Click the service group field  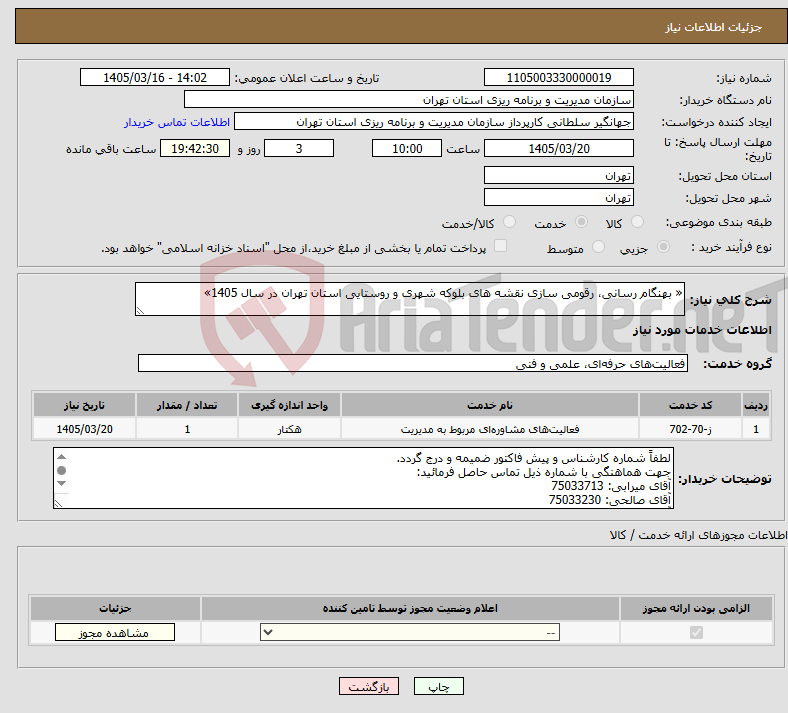(413, 363)
